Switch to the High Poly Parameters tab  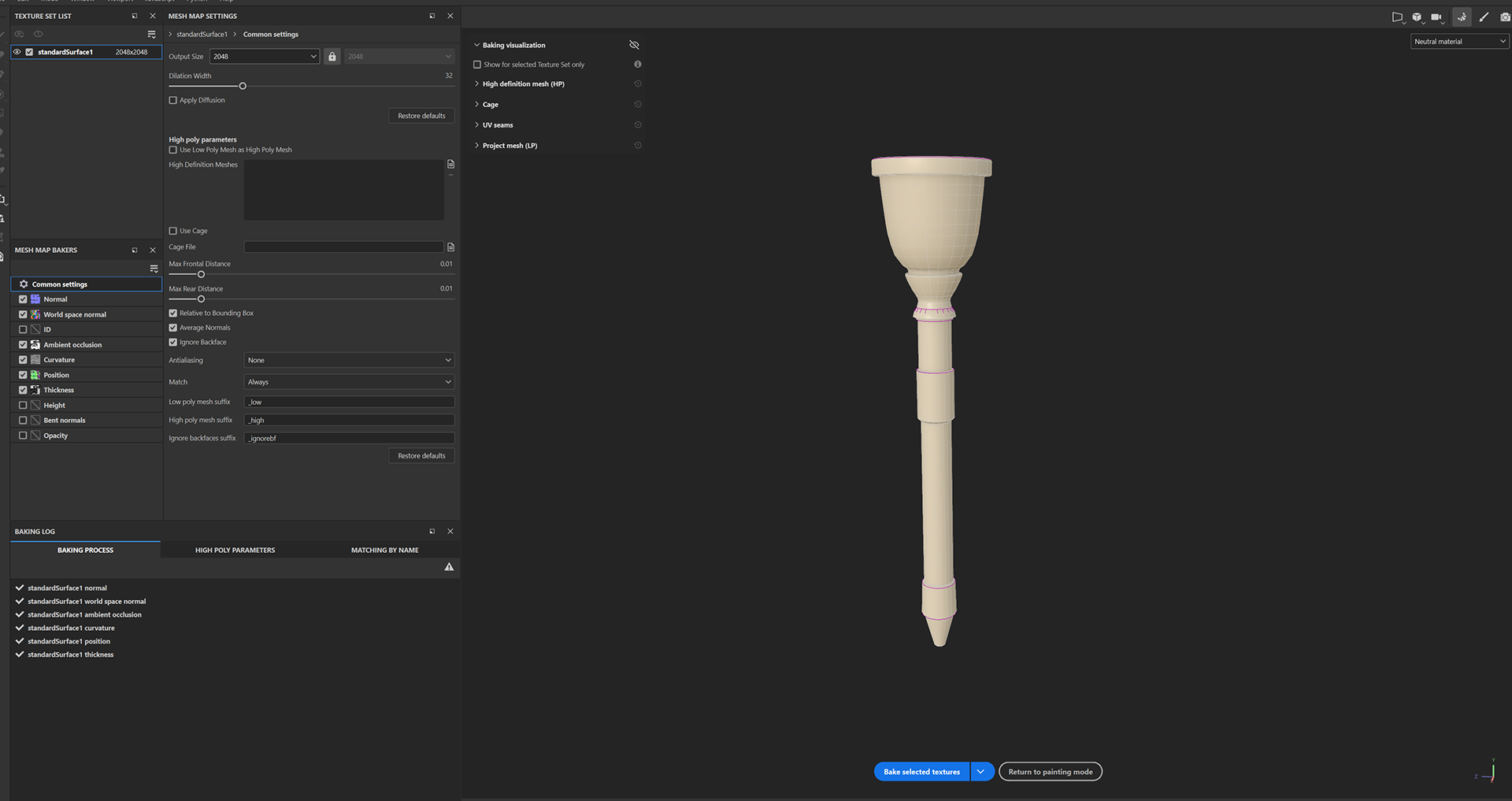tap(235, 550)
